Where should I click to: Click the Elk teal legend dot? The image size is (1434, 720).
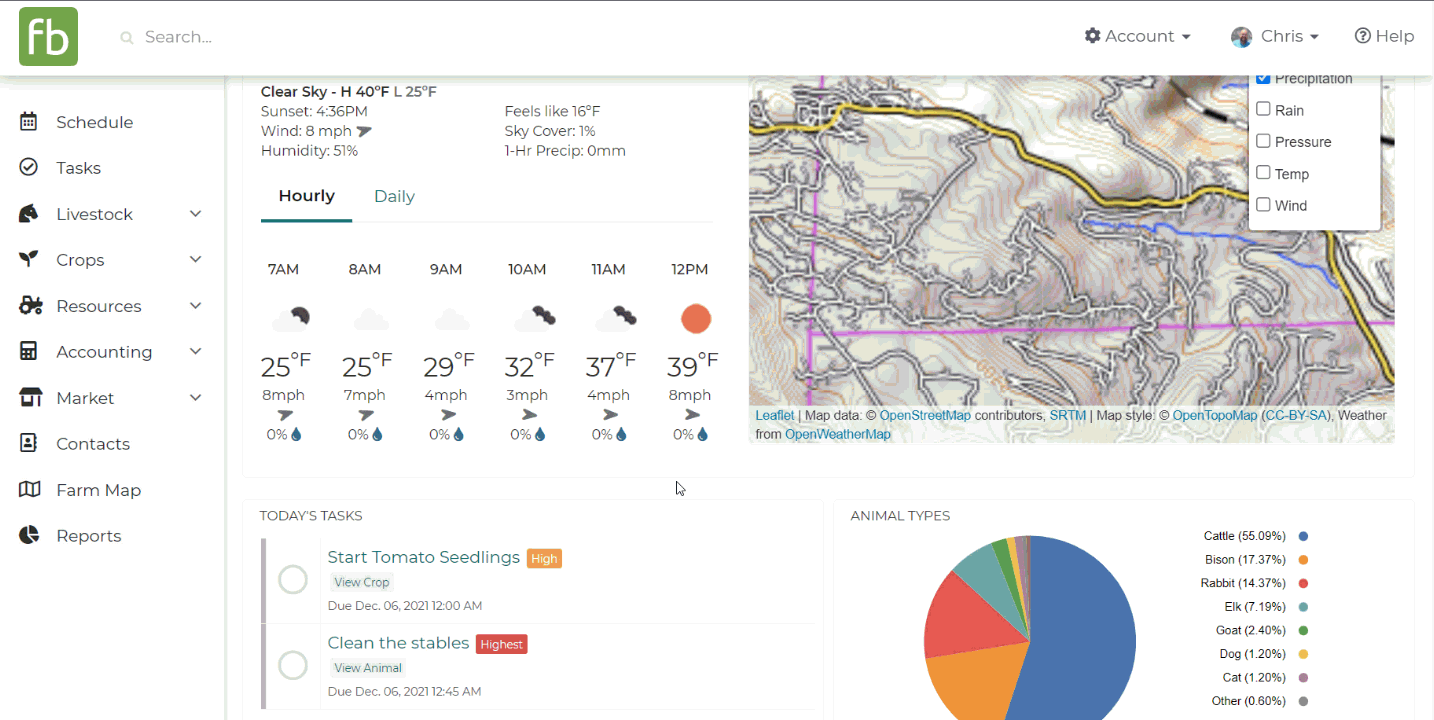point(1304,607)
